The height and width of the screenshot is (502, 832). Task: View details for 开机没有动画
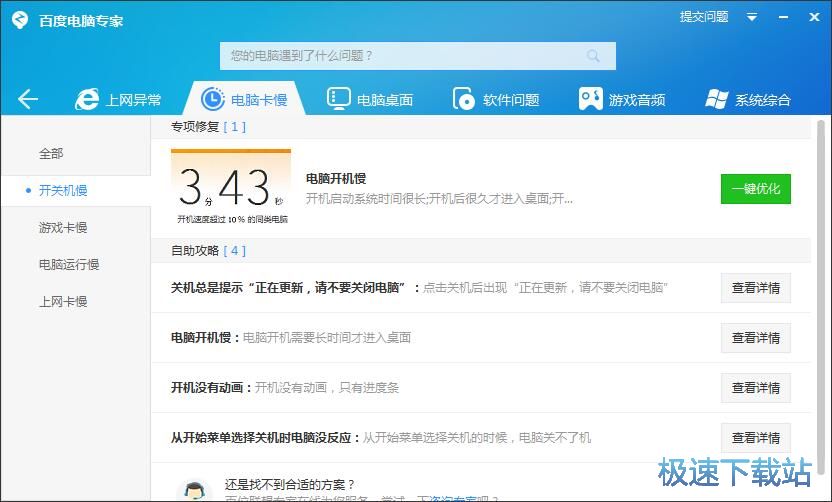(x=756, y=388)
